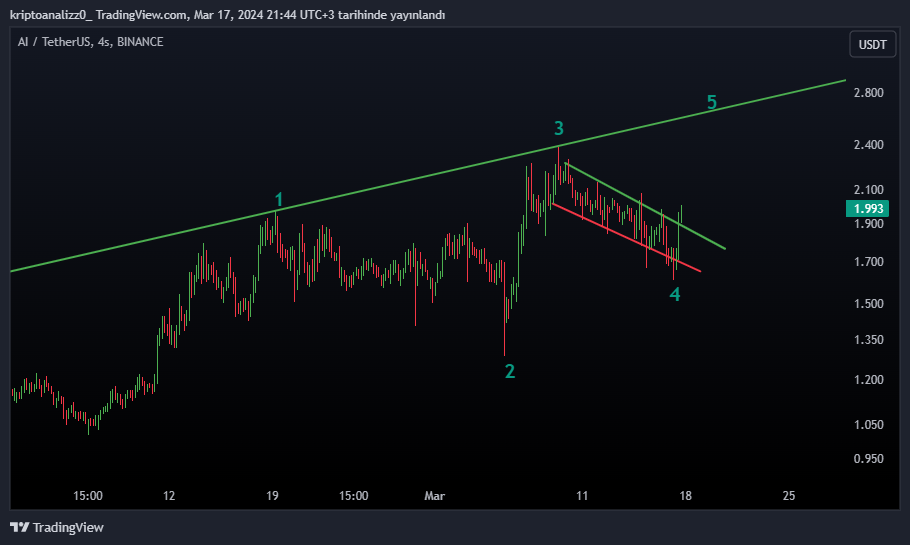Screen dimensions: 910x545
Task: Click the TradingView logo icon
Action: (x=19, y=527)
